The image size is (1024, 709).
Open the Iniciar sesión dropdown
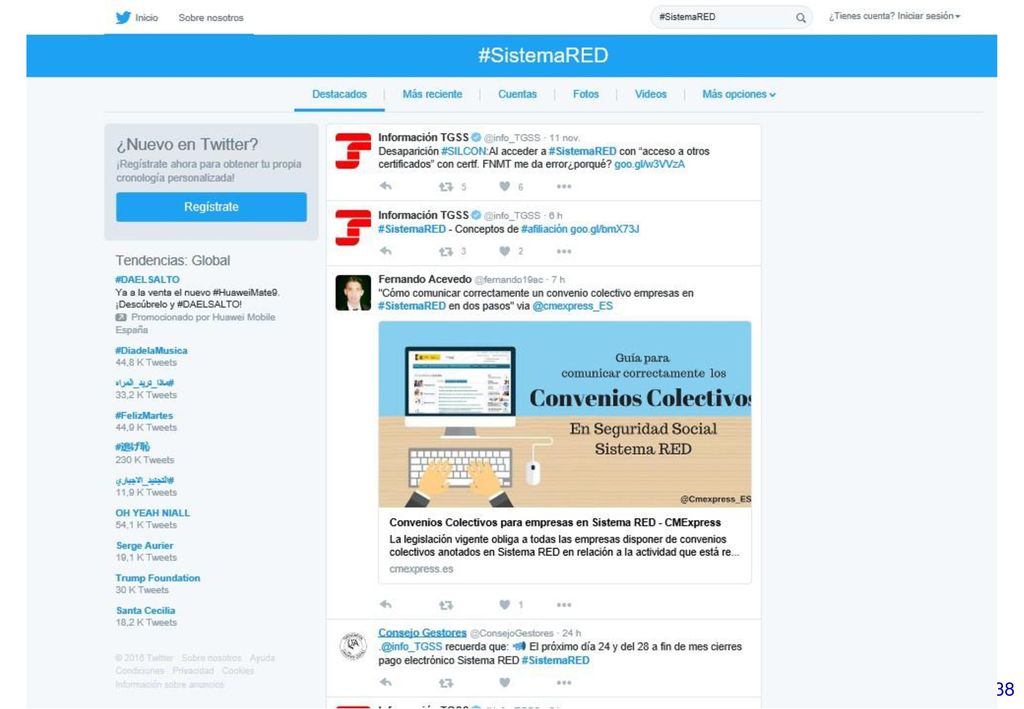[929, 16]
